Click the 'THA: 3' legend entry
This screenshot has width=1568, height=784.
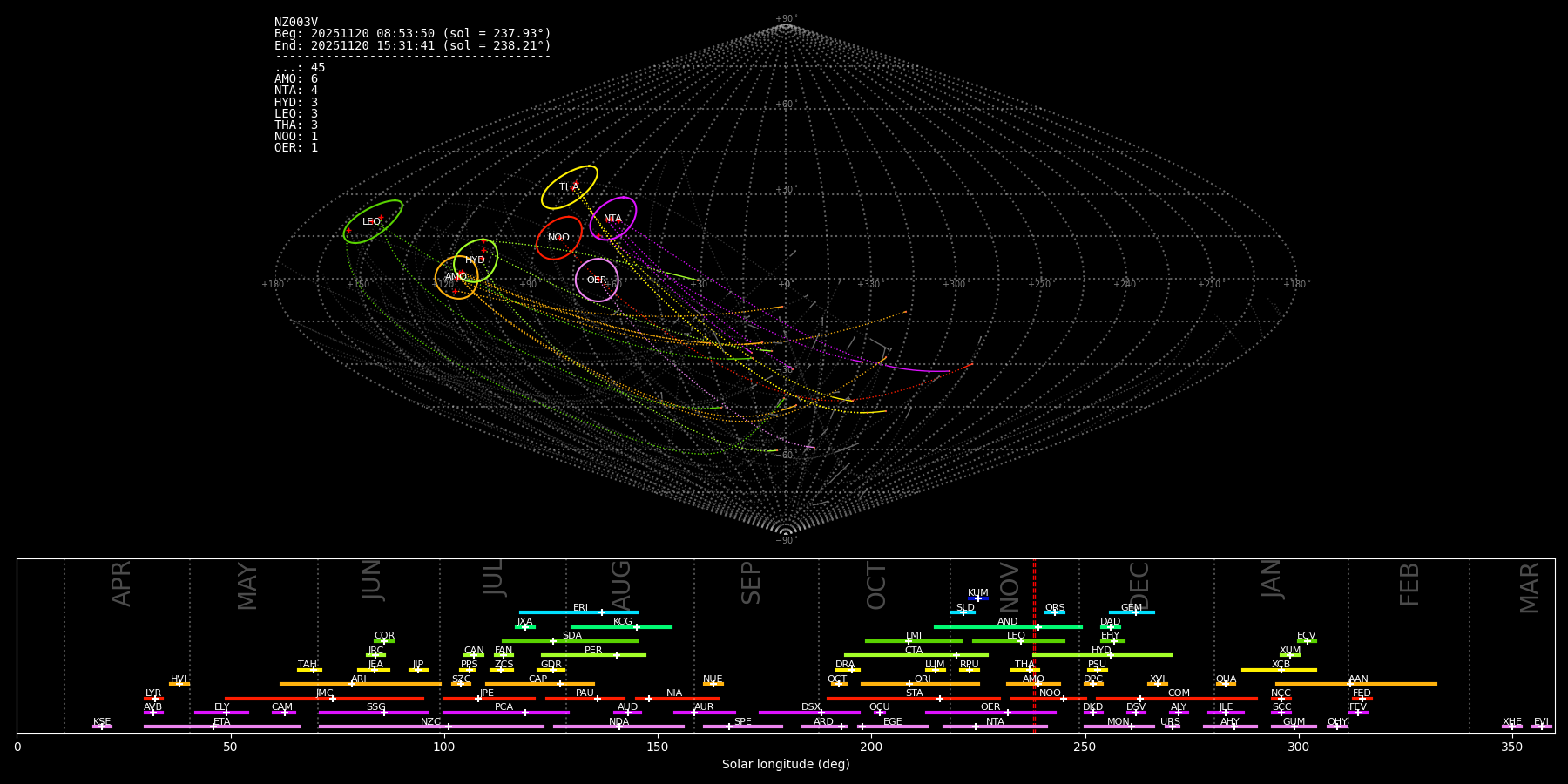click(x=296, y=125)
